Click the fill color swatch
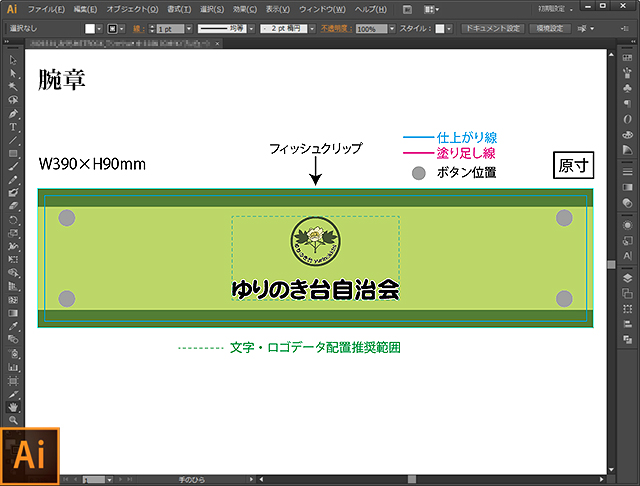The height and width of the screenshot is (486, 640). (x=90, y=29)
